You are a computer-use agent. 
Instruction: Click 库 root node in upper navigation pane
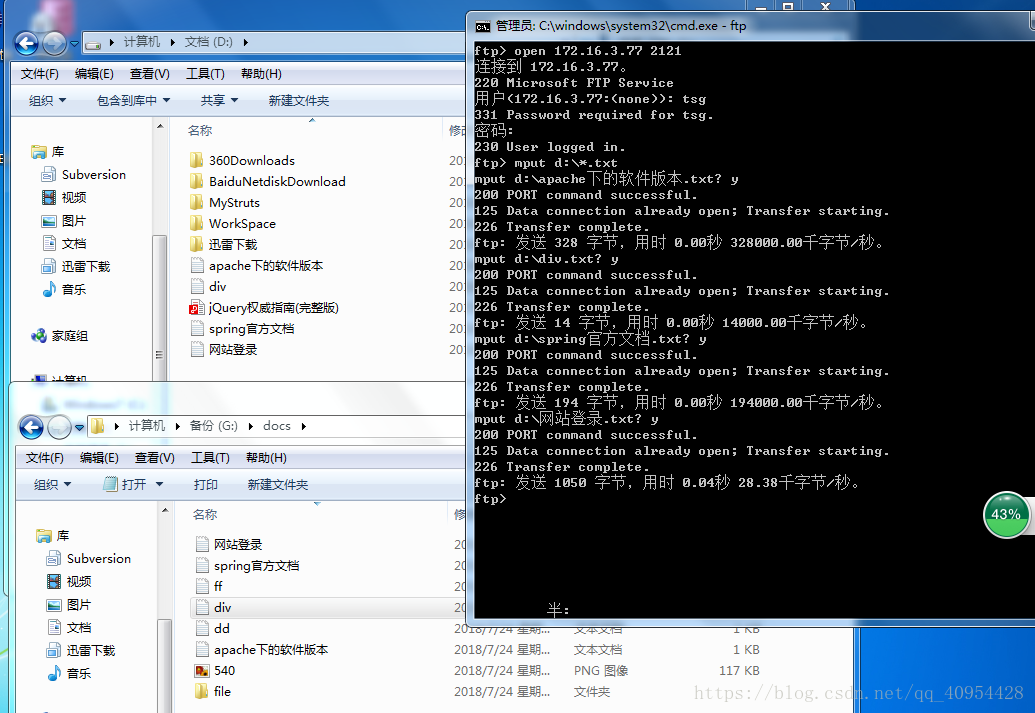coord(48,152)
